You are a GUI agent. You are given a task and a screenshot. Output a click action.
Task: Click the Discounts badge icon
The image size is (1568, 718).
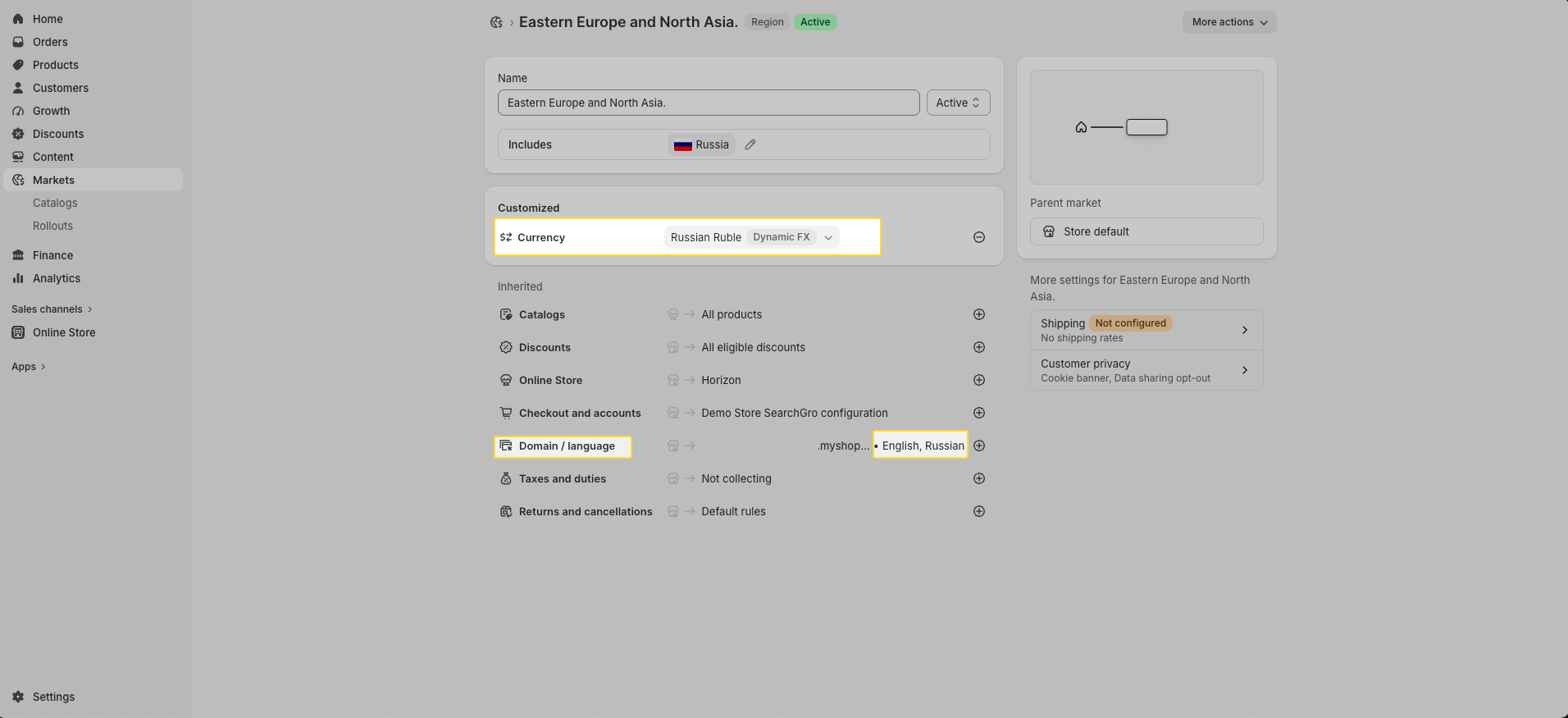tap(18, 134)
